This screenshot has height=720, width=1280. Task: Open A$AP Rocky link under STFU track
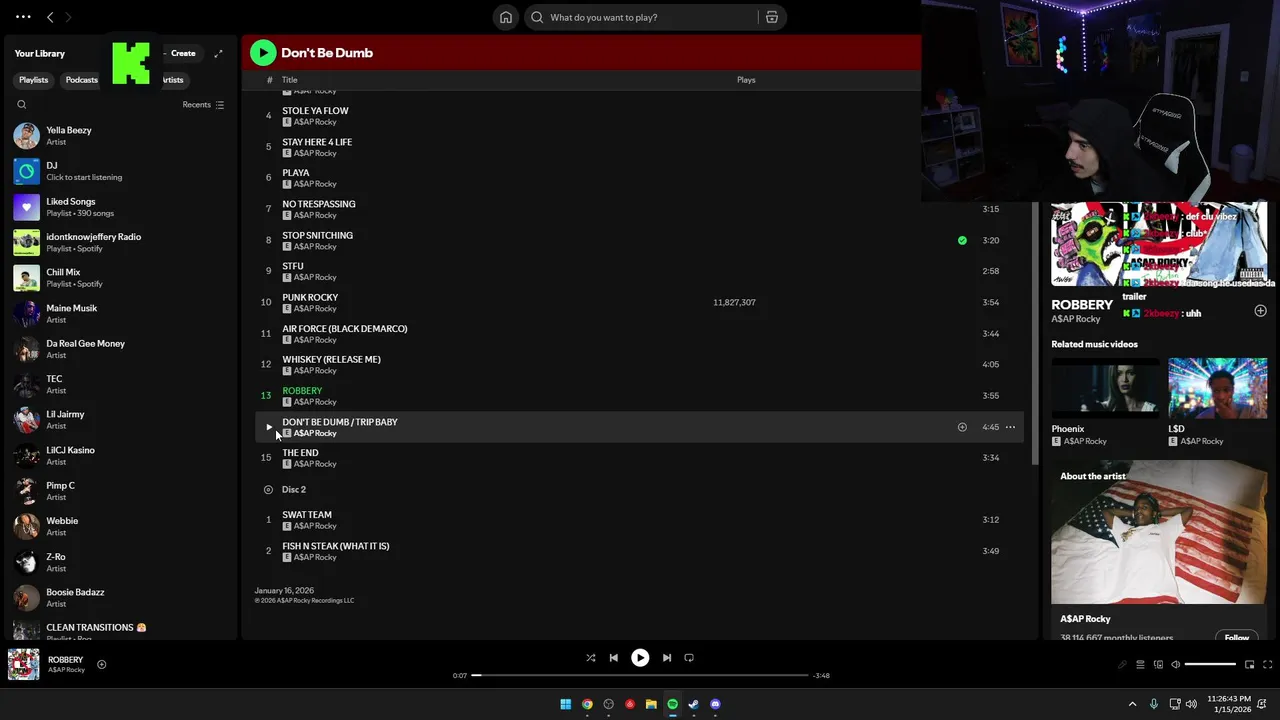tap(315, 278)
